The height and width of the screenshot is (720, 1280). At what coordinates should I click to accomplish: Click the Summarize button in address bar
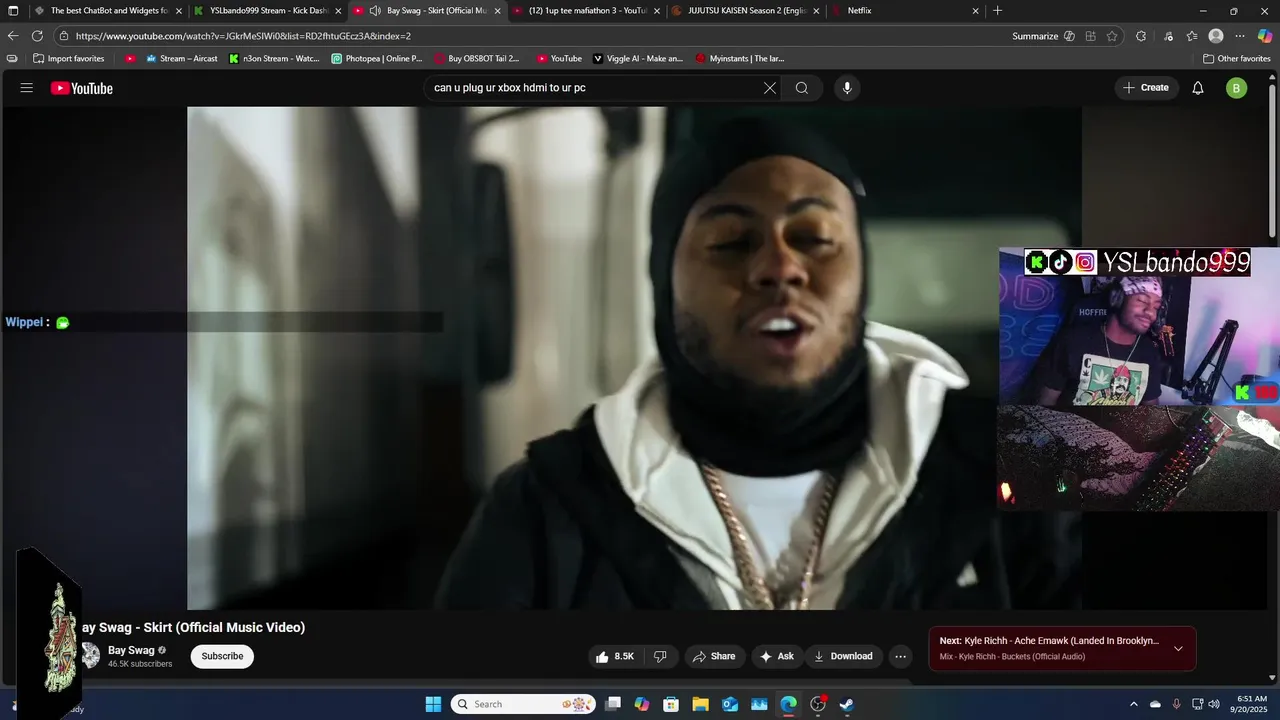(x=1034, y=36)
